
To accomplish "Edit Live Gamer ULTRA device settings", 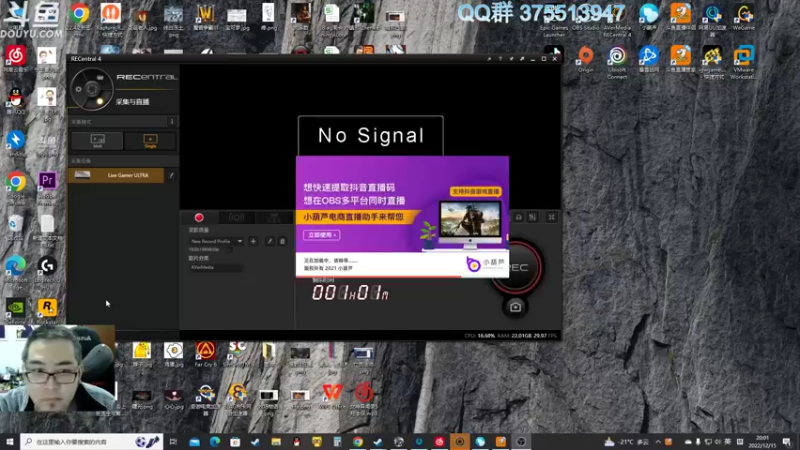I will 171,176.
